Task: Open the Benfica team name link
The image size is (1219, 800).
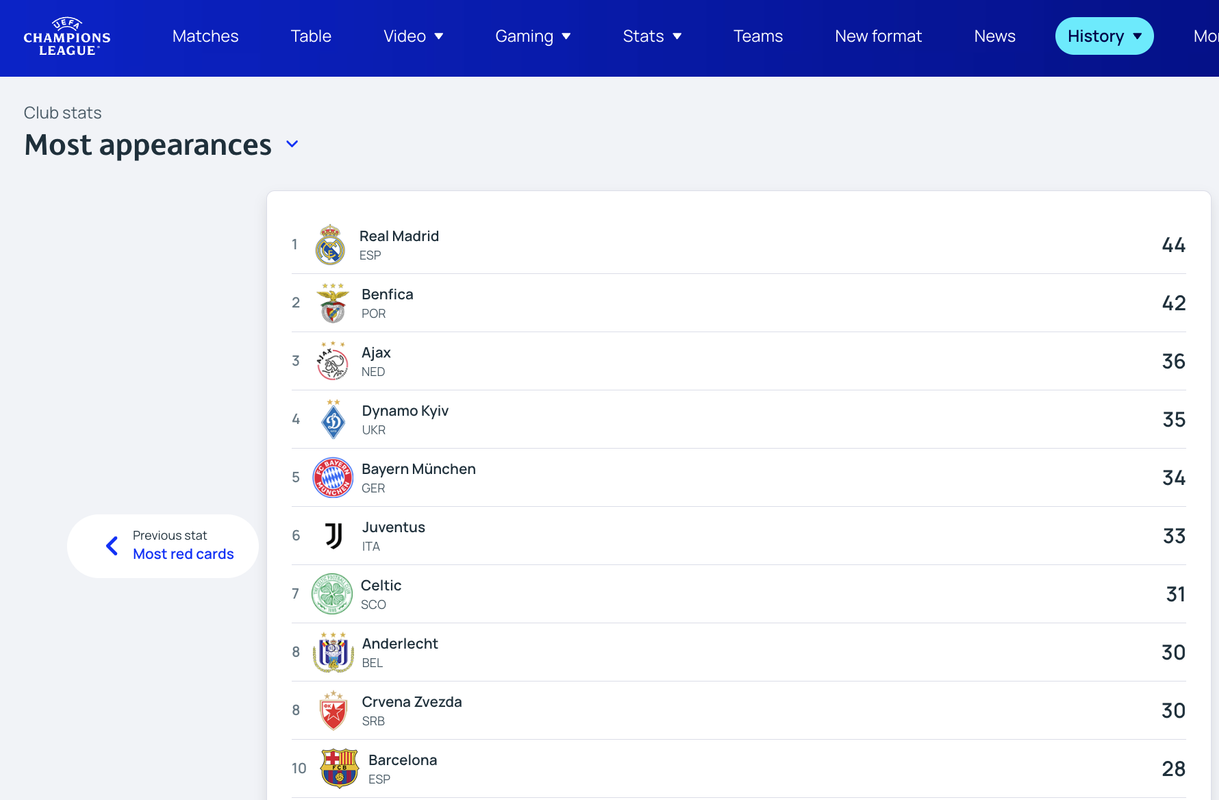Action: pyautogui.click(x=387, y=294)
